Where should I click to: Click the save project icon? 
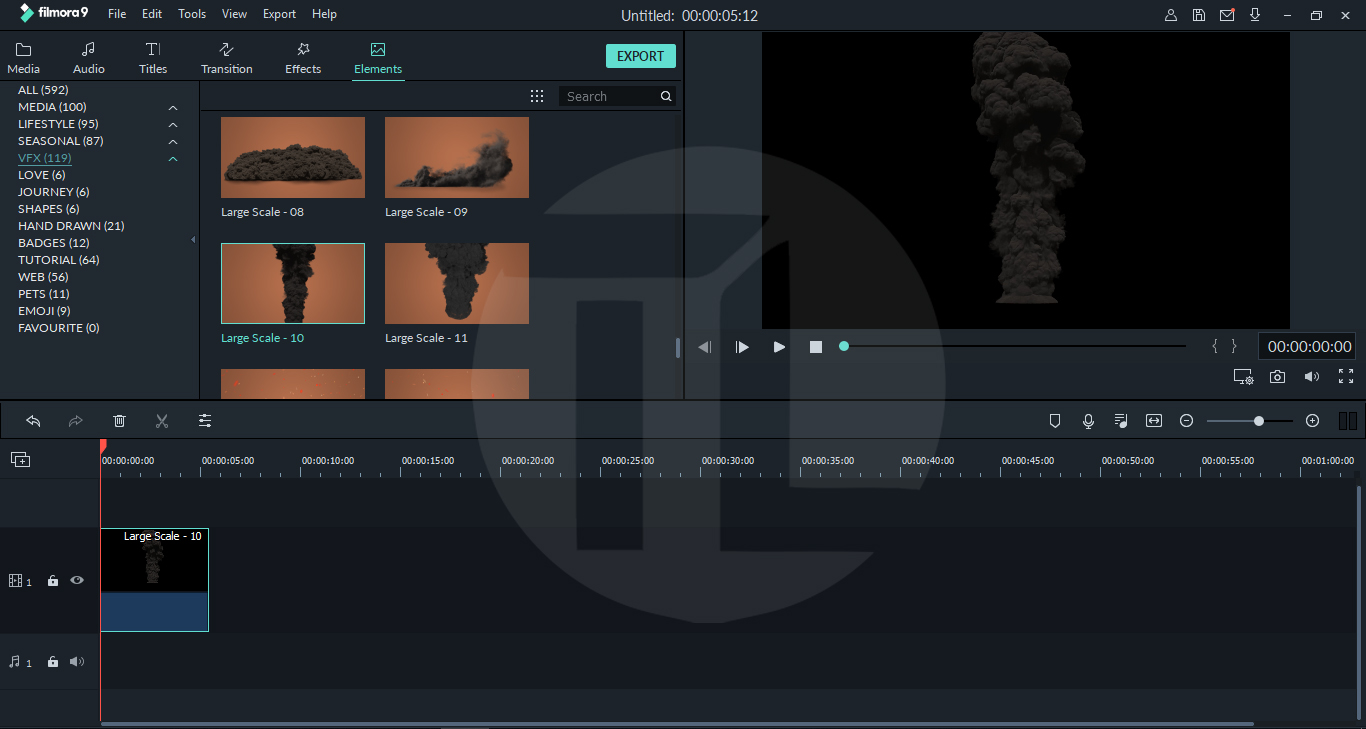tap(1199, 15)
